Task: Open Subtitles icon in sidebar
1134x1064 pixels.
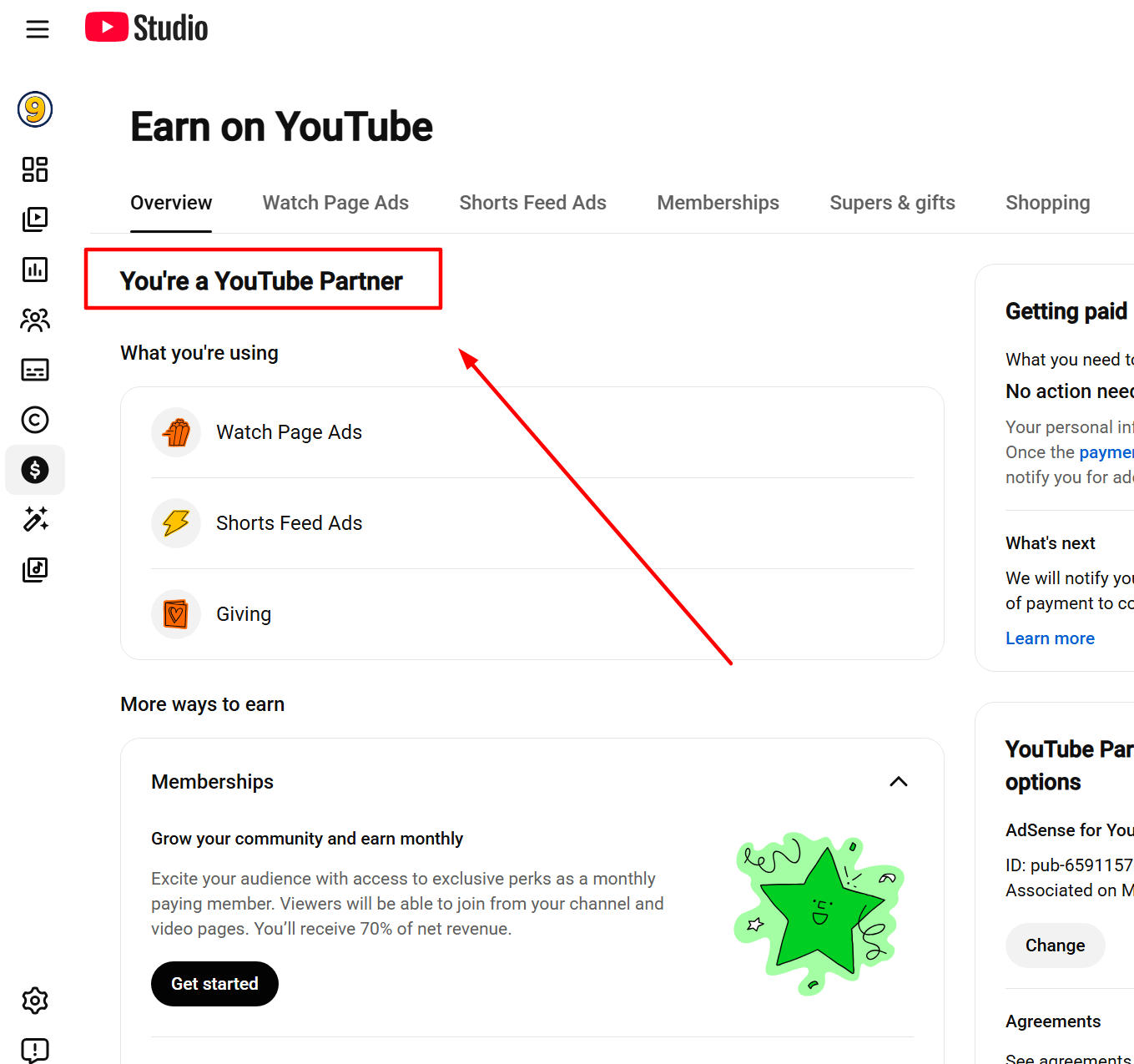Action: 35,370
